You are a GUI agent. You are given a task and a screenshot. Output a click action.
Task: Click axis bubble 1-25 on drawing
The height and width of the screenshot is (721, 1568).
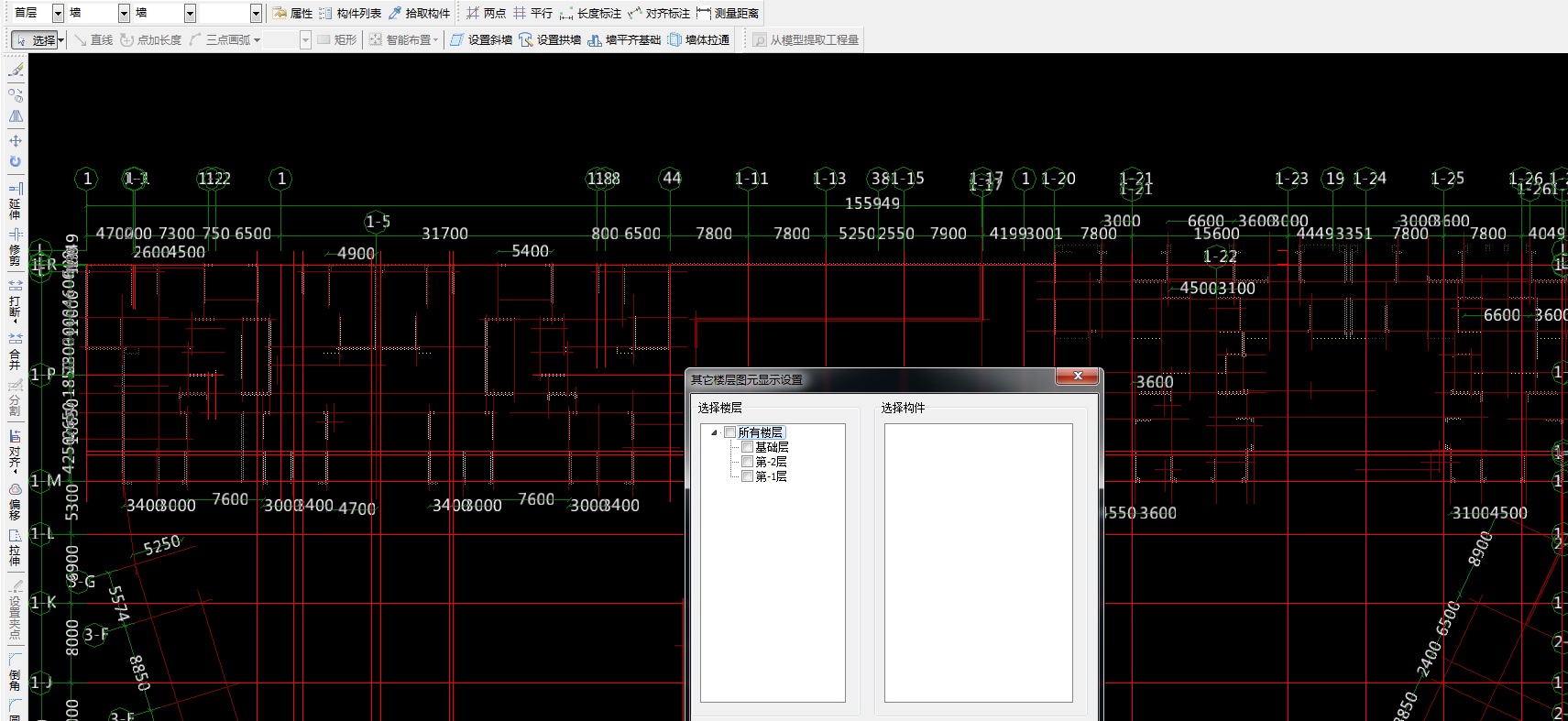tap(1448, 179)
